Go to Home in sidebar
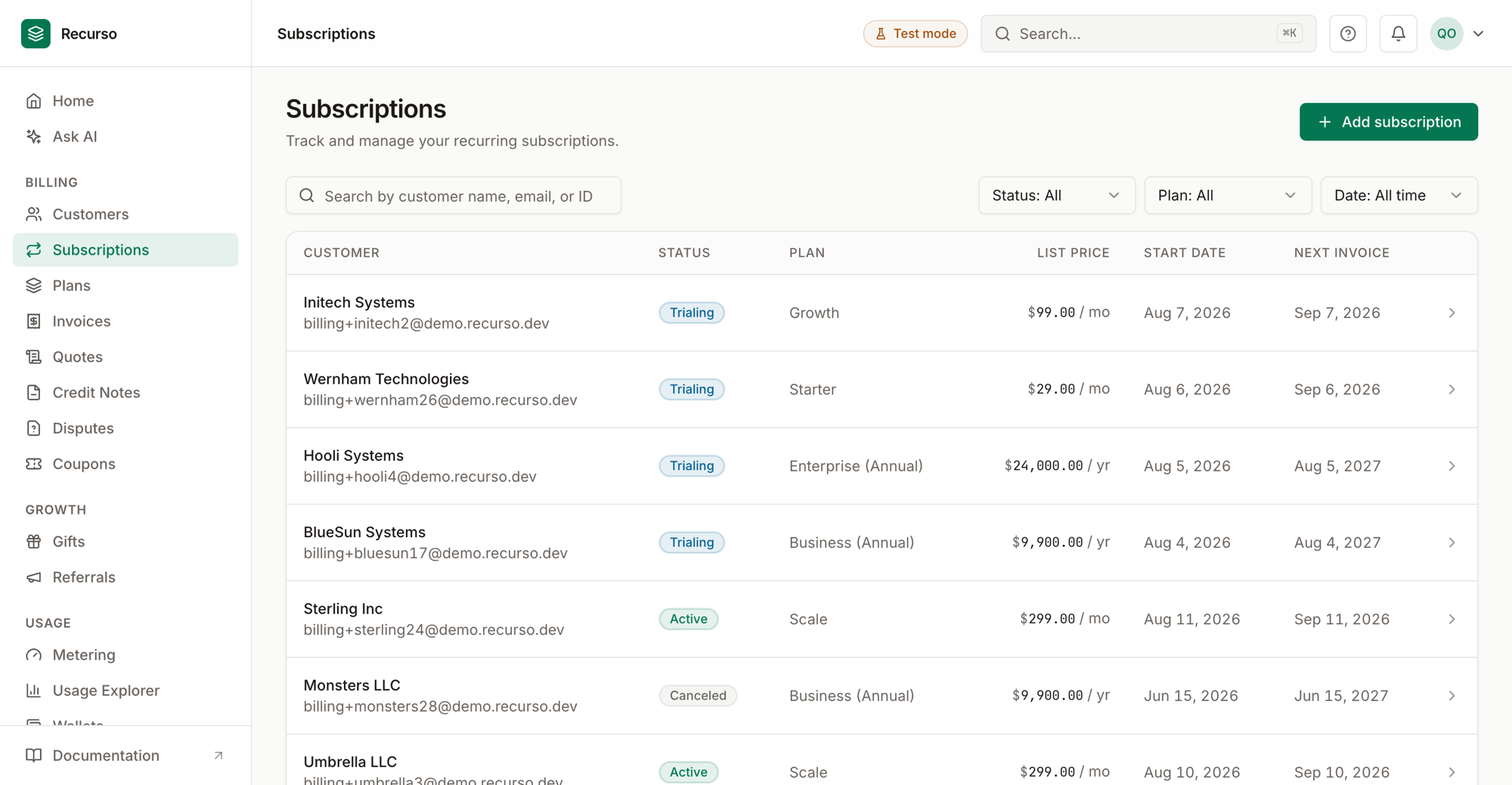The height and width of the screenshot is (785, 1512). coord(125,100)
